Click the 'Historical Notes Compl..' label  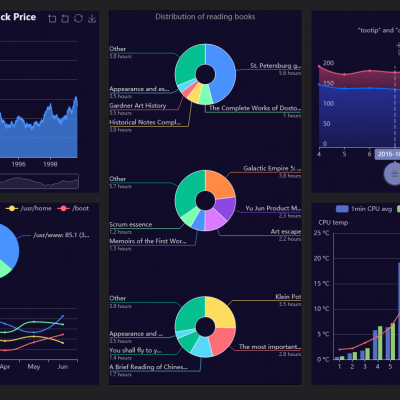(x=145, y=122)
